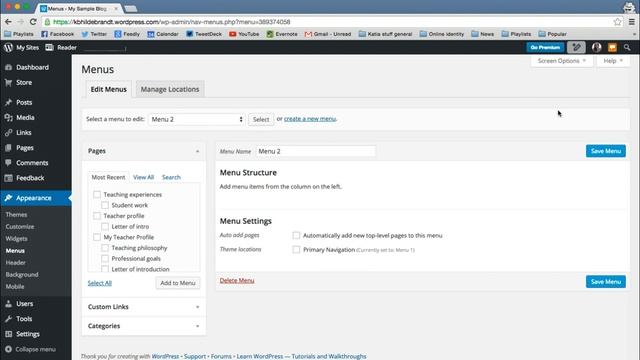
Task: Reload the page in browser
Action: tap(33, 22)
